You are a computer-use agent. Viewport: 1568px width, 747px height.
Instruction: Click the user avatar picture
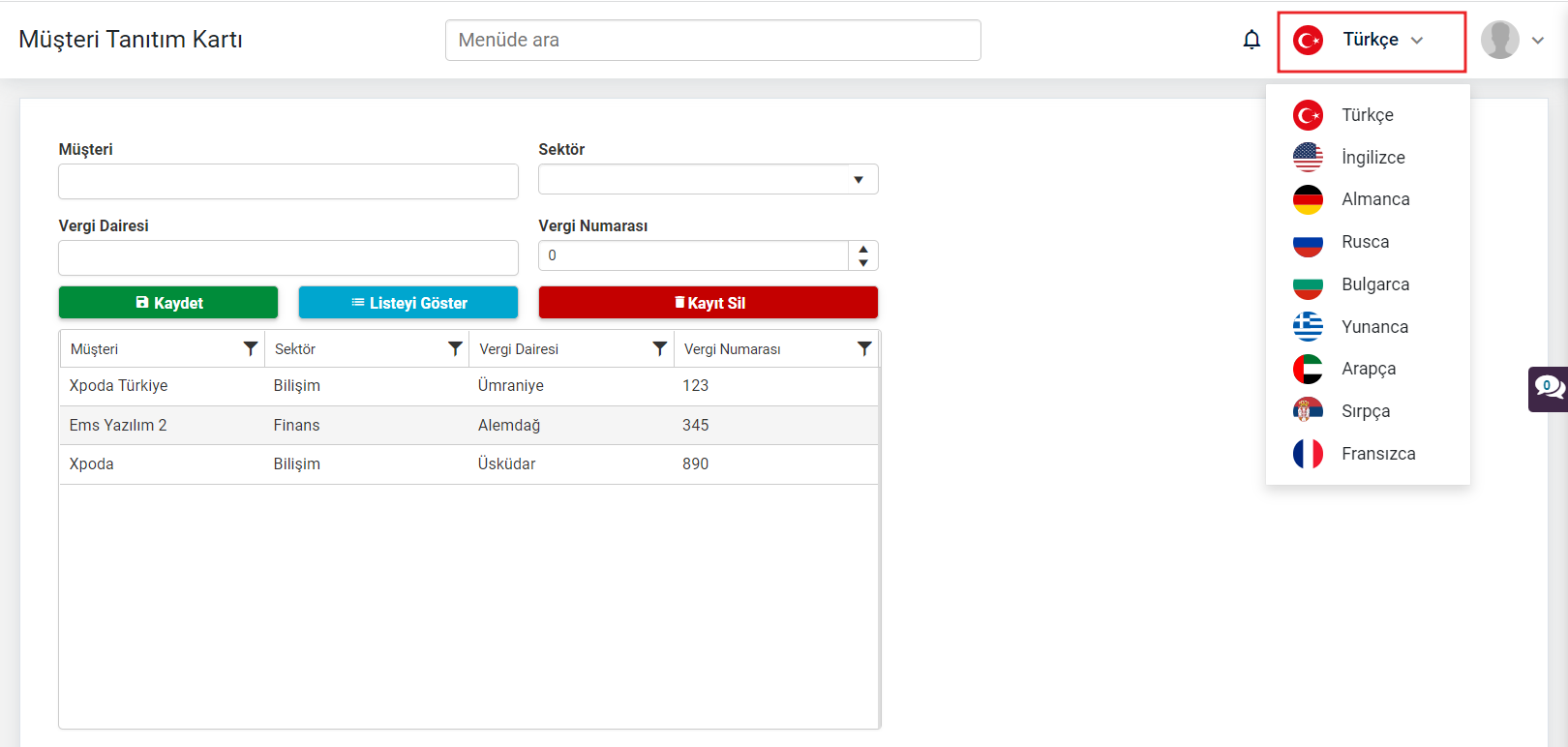pyautogui.click(x=1499, y=40)
